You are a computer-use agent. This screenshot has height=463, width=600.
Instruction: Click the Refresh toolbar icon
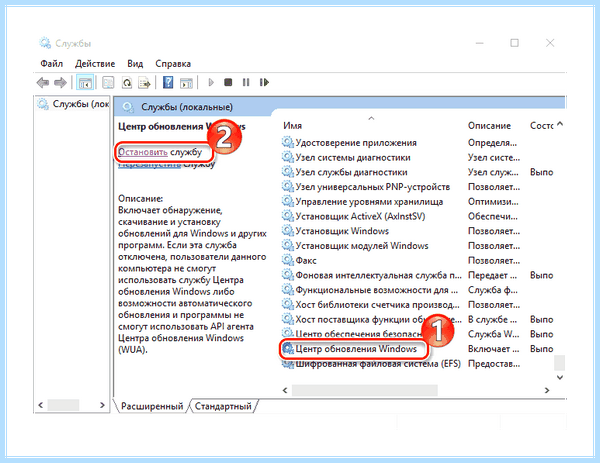tap(127, 82)
